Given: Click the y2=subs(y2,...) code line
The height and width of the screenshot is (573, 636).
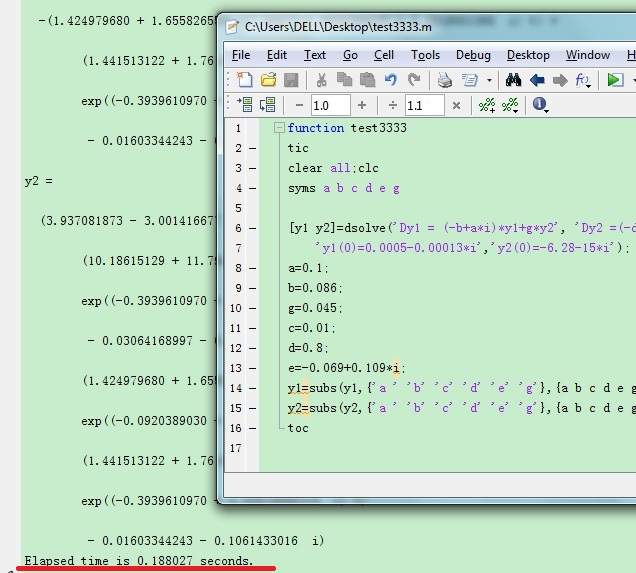Looking at the screenshot, I should [x=462, y=408].
